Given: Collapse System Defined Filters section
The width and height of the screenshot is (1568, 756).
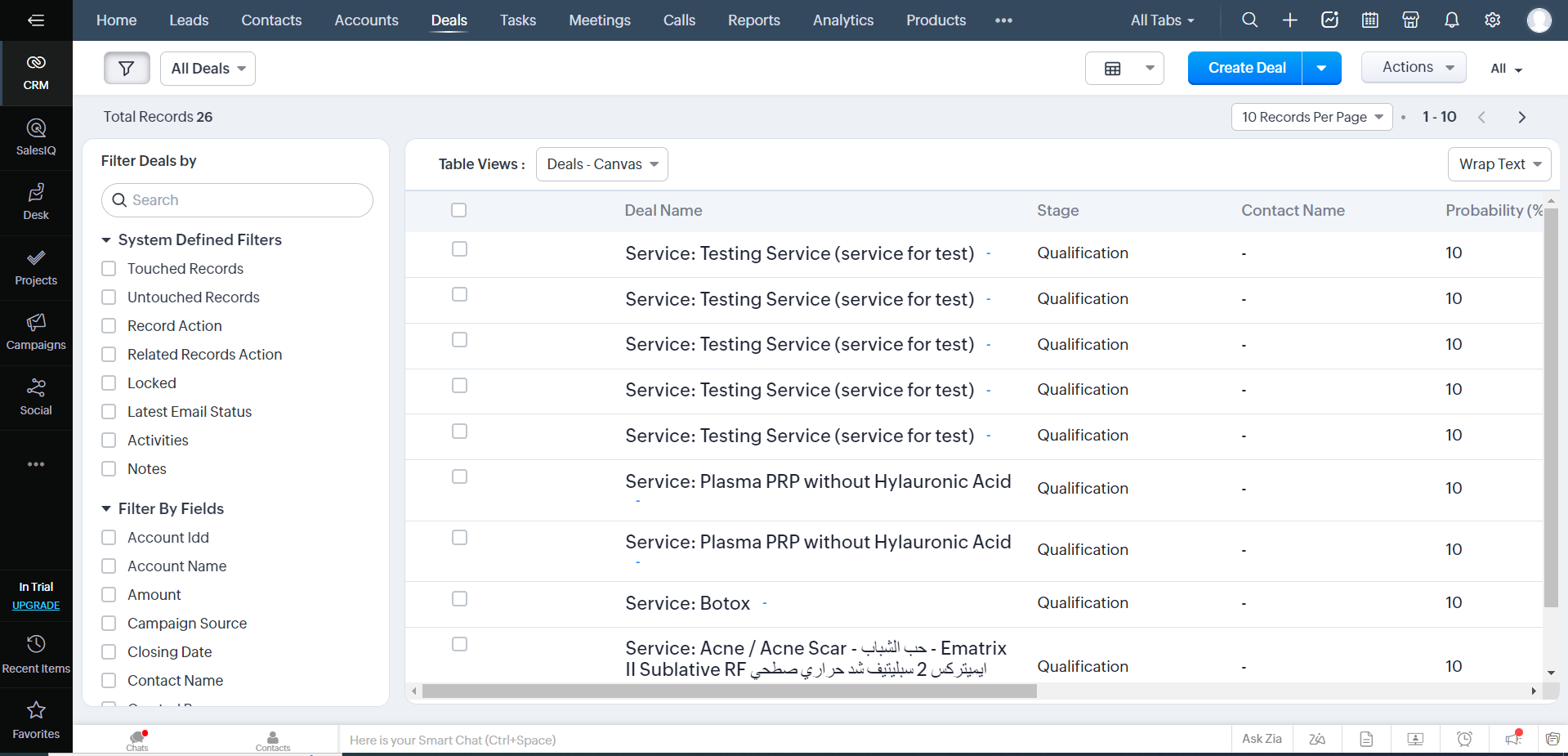Looking at the screenshot, I should point(106,240).
